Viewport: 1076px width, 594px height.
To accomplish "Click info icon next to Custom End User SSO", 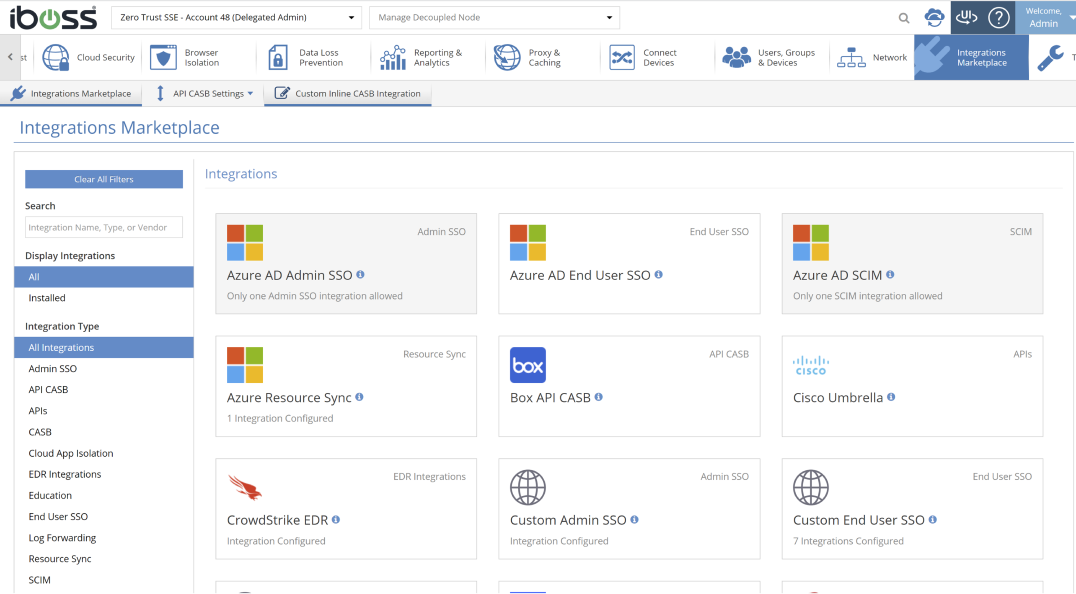I will point(933,519).
